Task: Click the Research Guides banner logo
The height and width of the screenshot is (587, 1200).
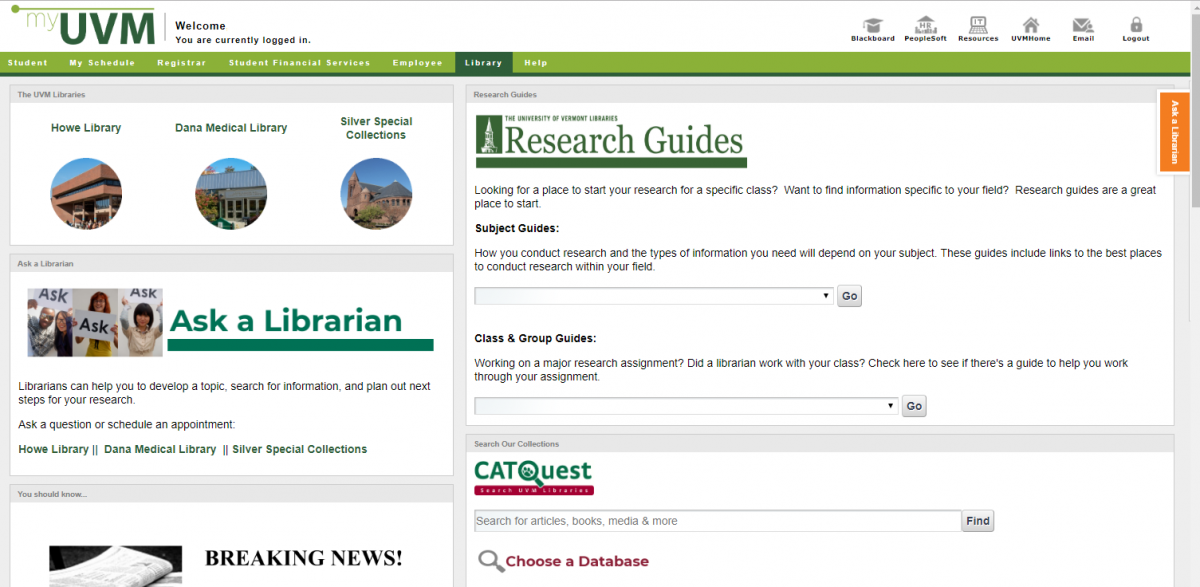Action: (611, 140)
